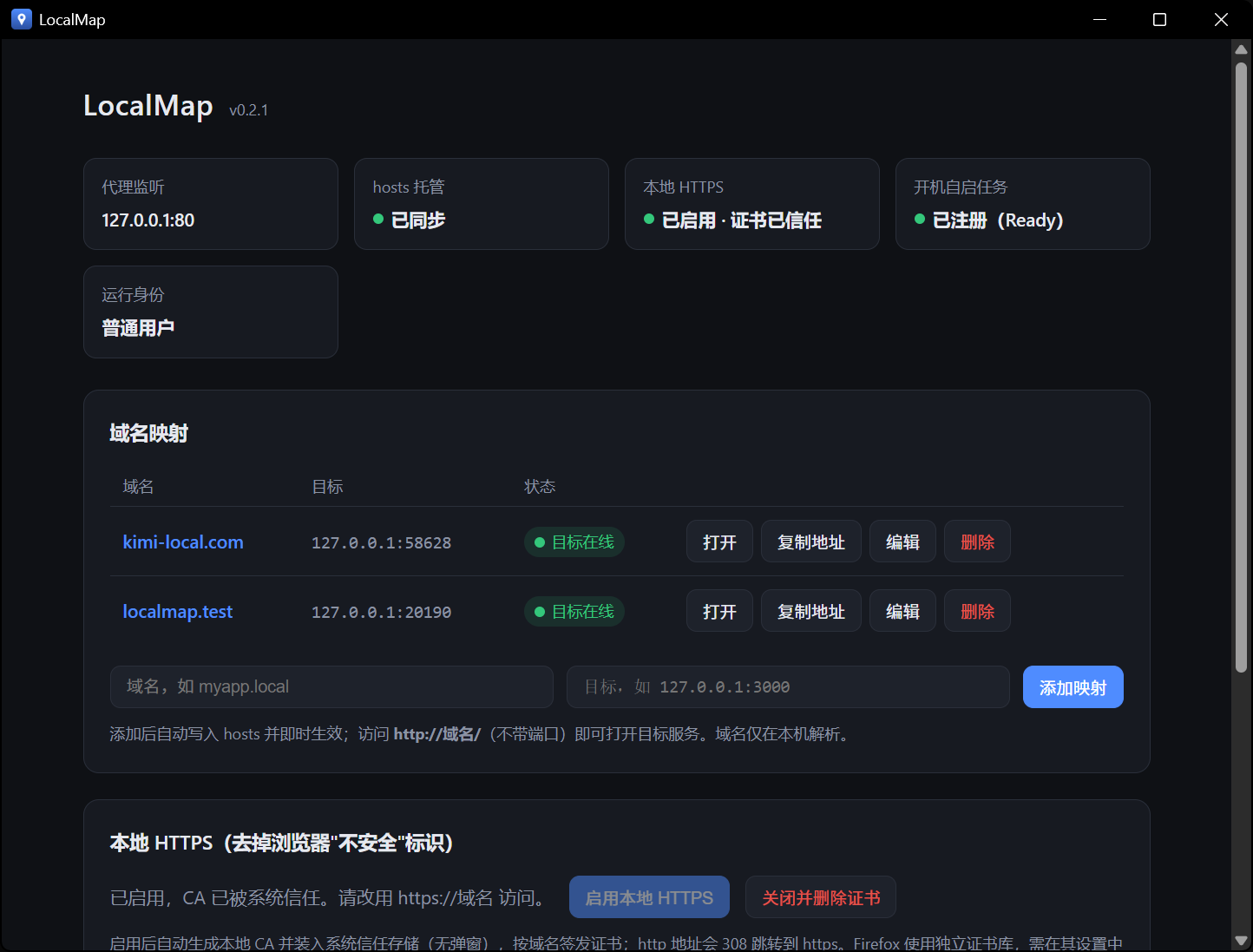This screenshot has height=952, width=1253.
Task: Open the localmap.test domain link
Action: click(x=178, y=612)
